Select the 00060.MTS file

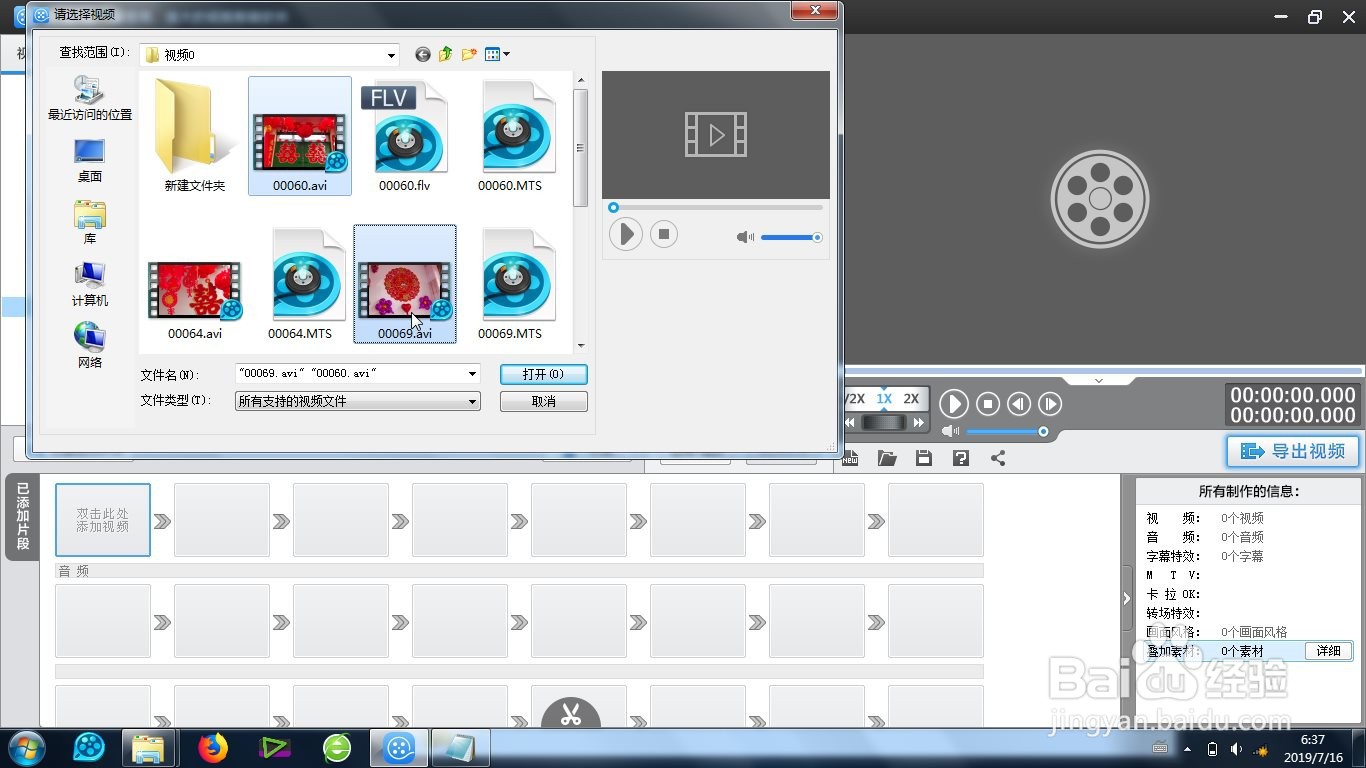point(510,136)
